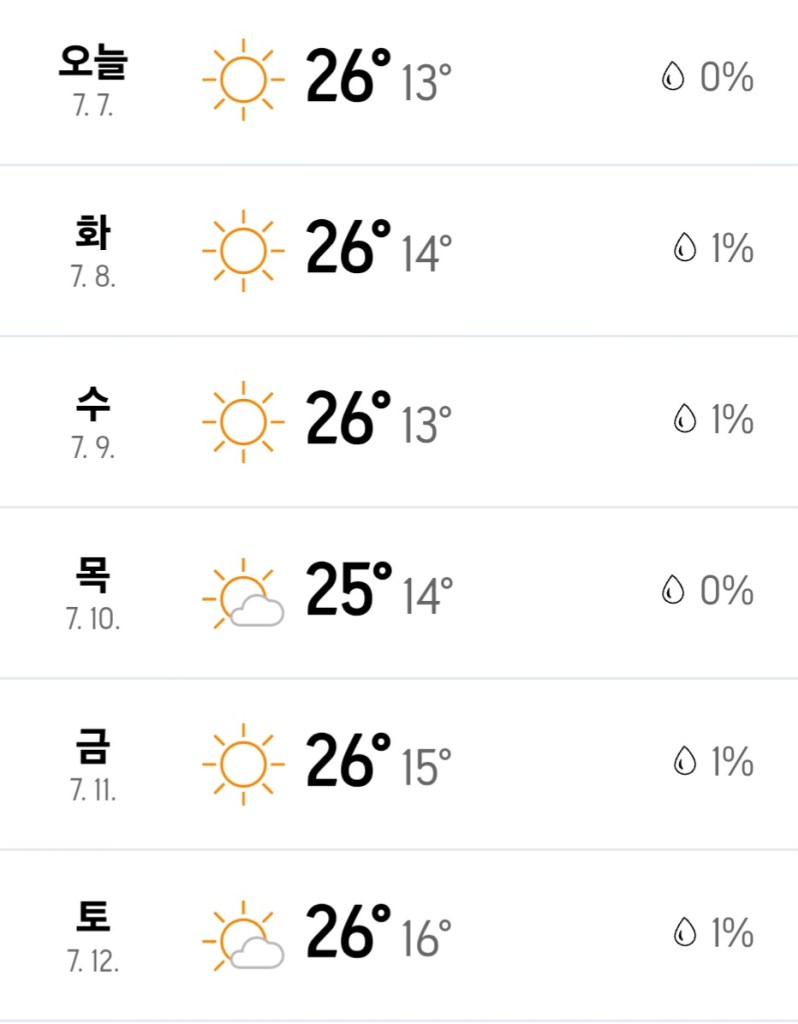Select the 화 day label

coord(93,235)
